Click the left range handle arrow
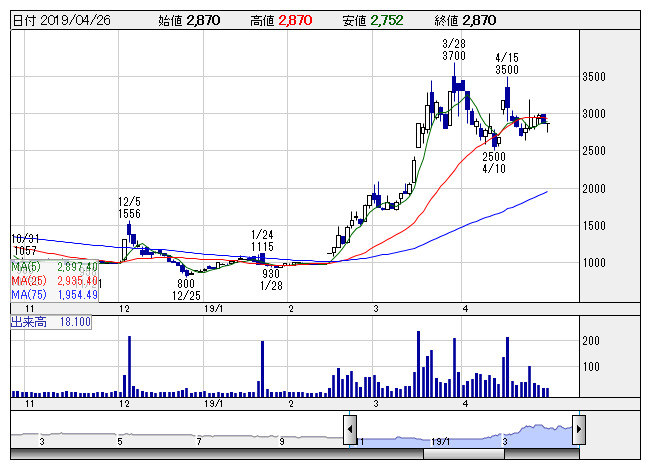652x469 pixels. [x=350, y=430]
